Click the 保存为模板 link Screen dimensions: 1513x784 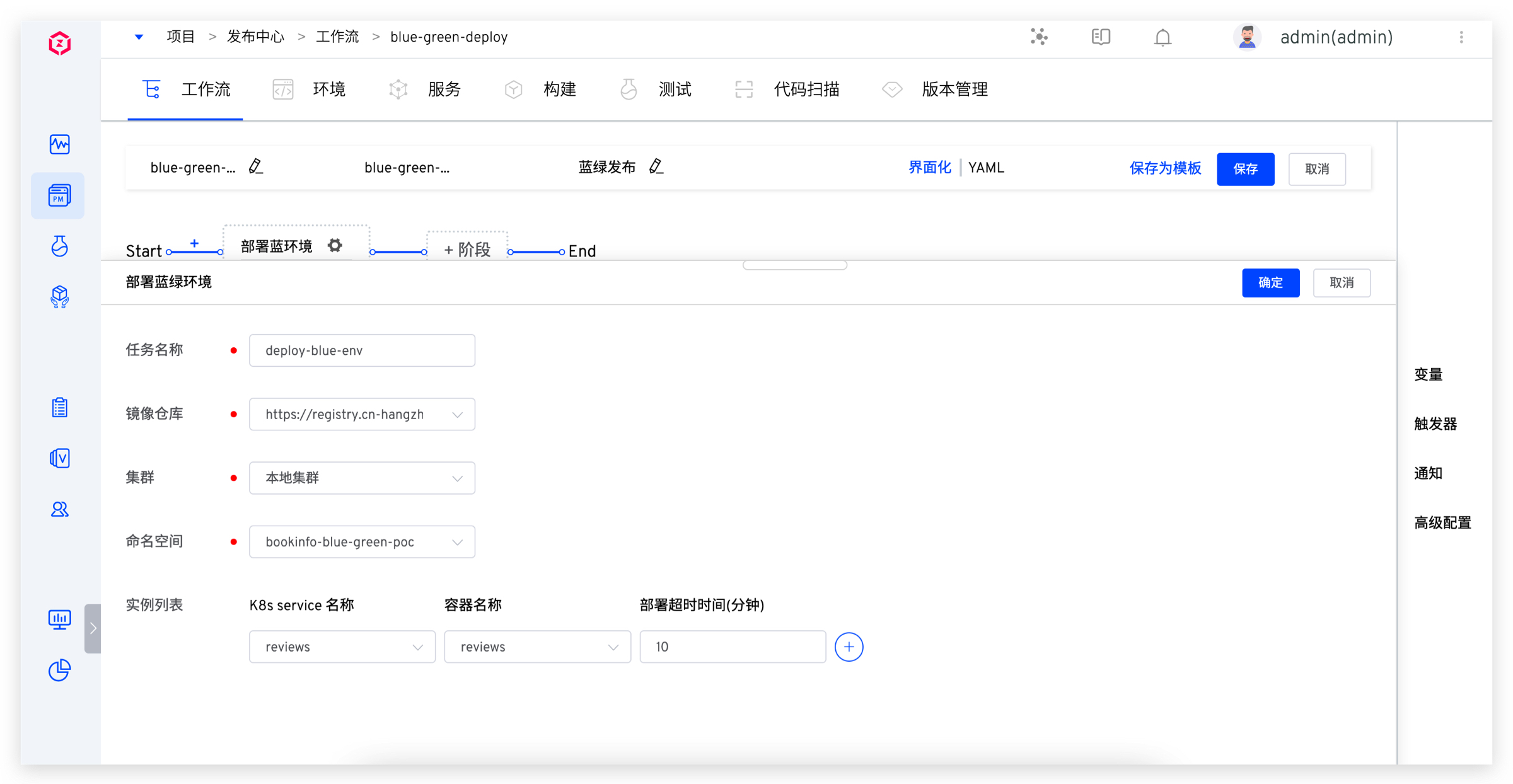coord(1165,168)
